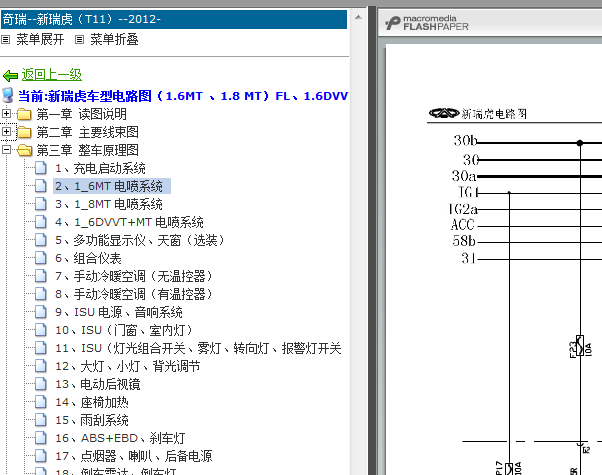Click page icon for 14、座椅加热

[x=41, y=402]
